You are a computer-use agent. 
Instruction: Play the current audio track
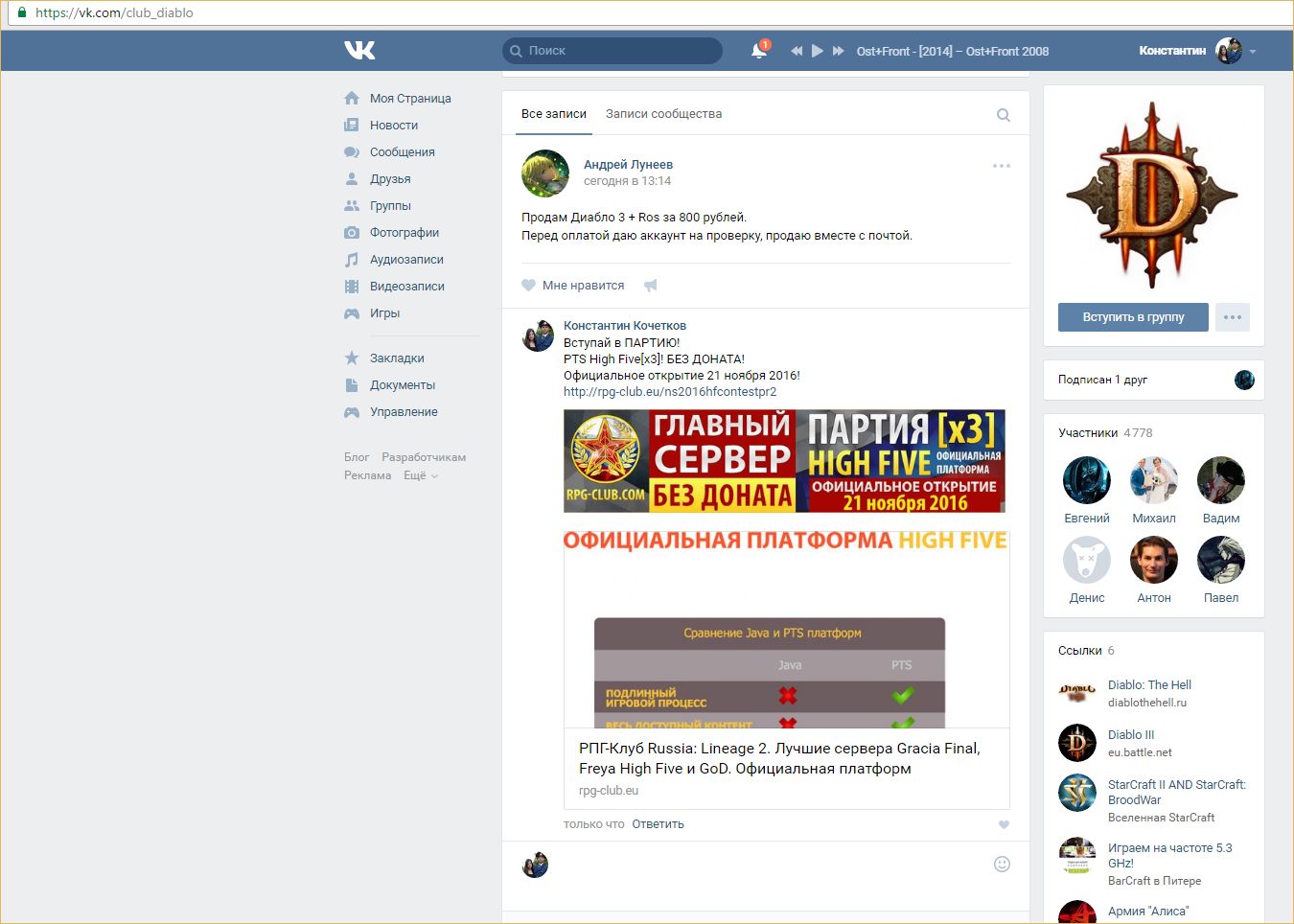(818, 51)
